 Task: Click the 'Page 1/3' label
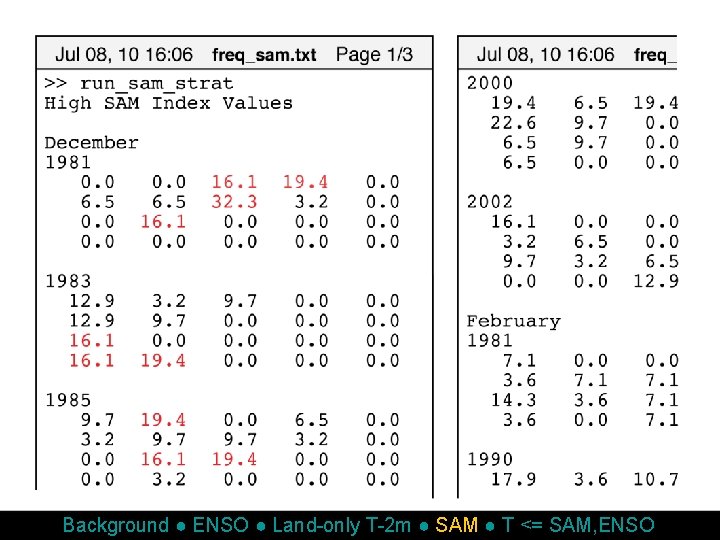click(374, 55)
